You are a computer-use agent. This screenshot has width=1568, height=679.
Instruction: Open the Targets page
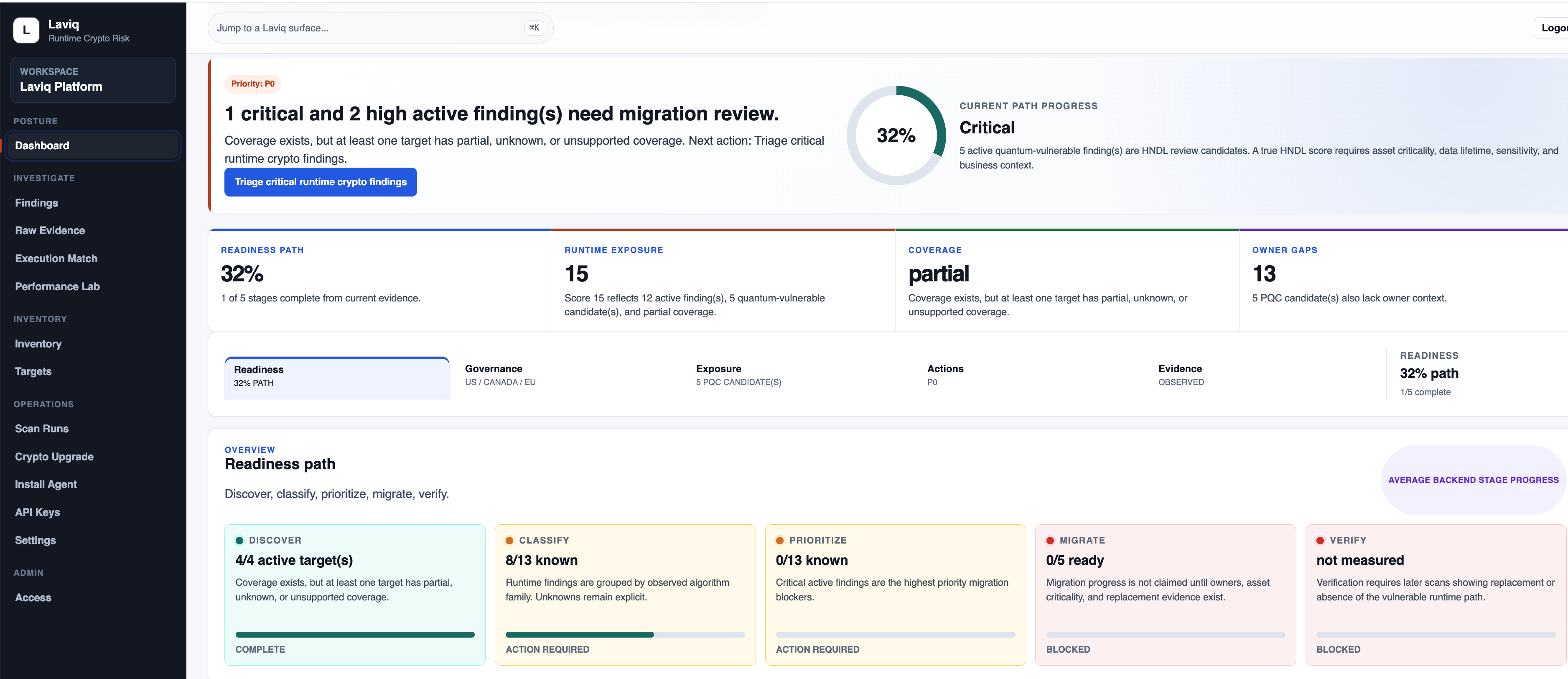click(33, 371)
